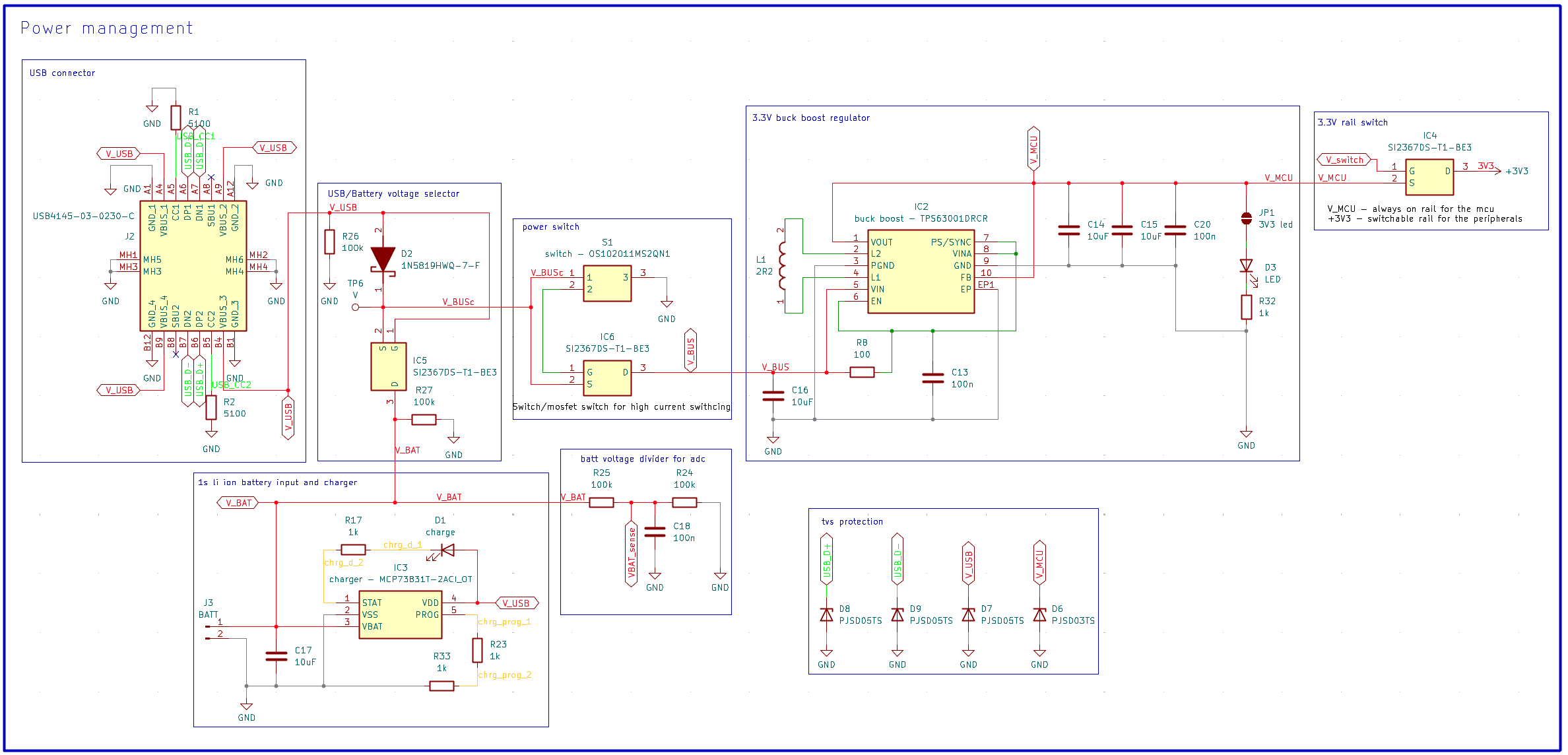This screenshot has width=1568, height=755.
Task: Click the R2 5100 resistor symbol
Action: point(211,407)
